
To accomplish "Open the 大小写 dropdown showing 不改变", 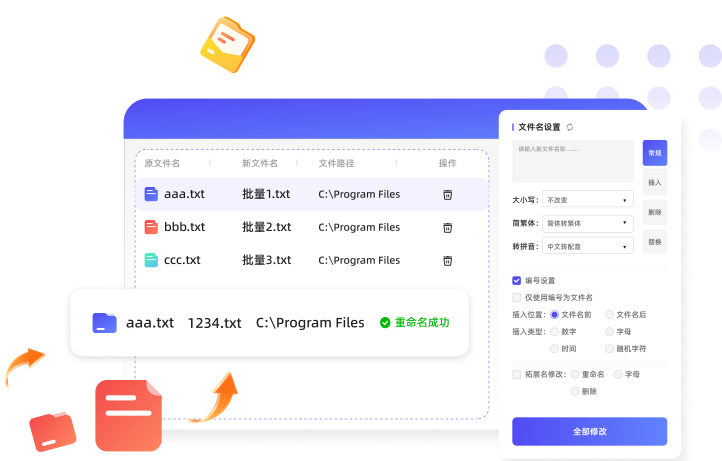I will tap(588, 199).
